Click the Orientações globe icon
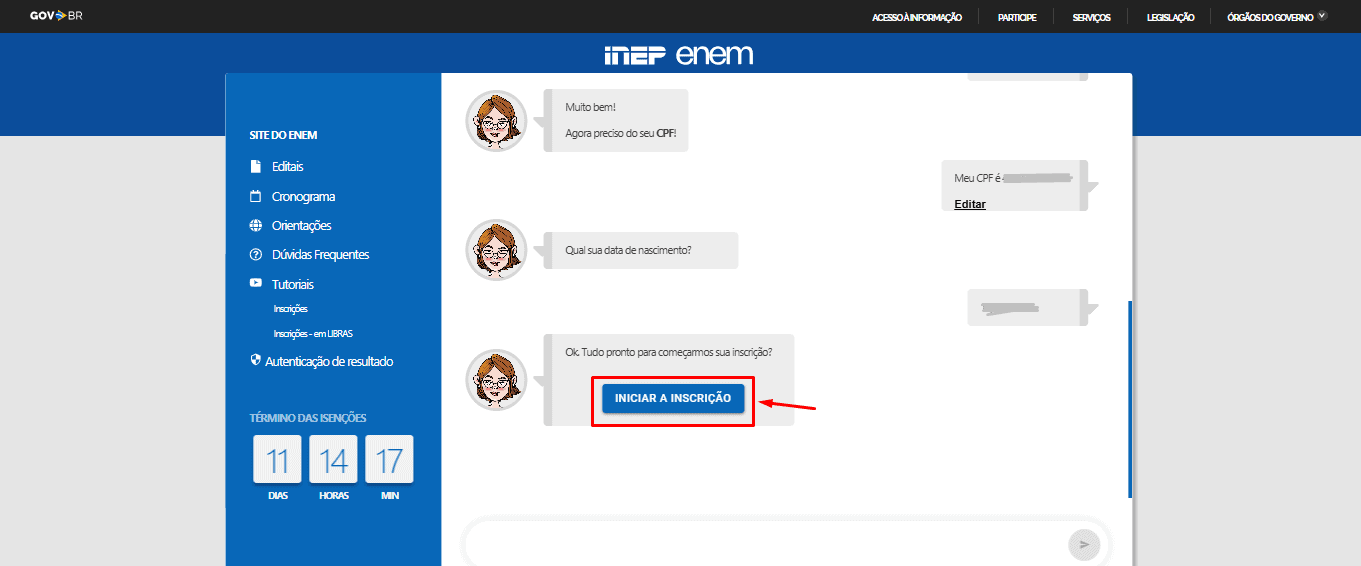Image resolution: width=1361 pixels, height=566 pixels. 255,226
